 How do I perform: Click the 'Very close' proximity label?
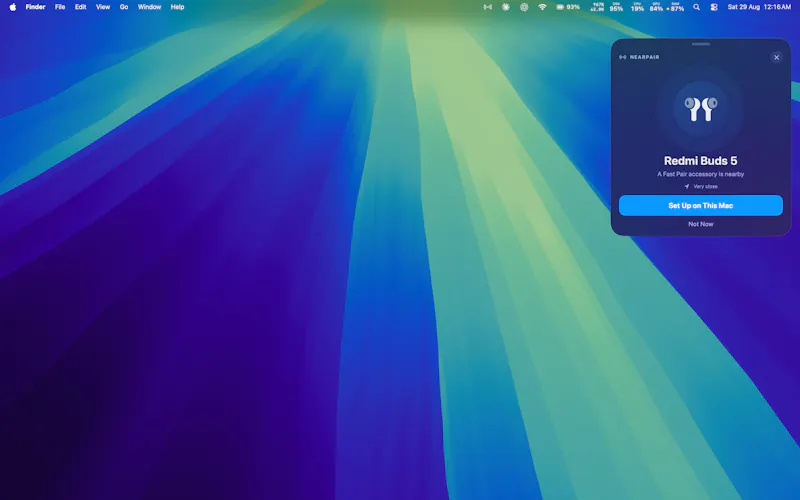pos(706,186)
